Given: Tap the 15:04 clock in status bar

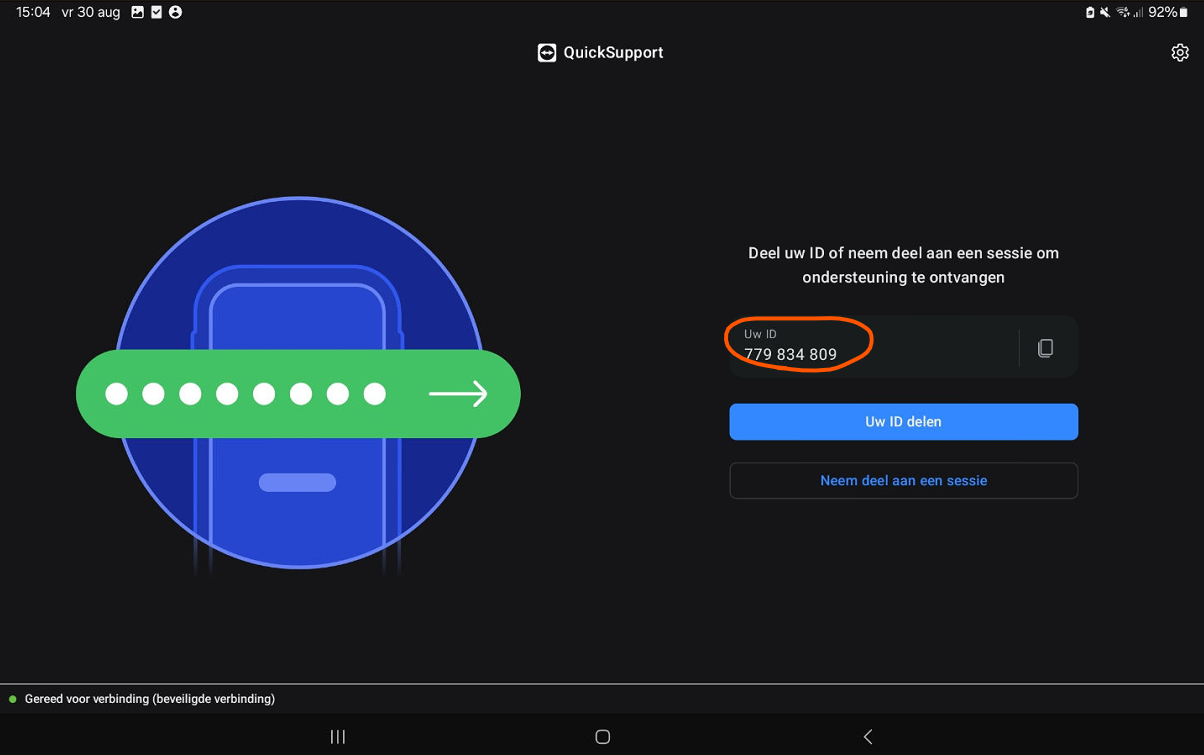Looking at the screenshot, I should [33, 12].
